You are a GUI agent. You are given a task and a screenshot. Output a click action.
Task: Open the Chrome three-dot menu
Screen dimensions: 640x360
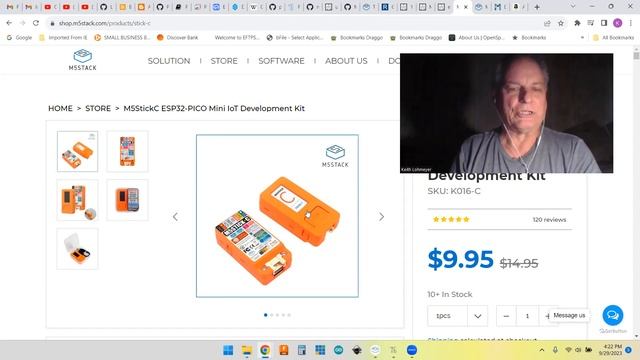point(631,23)
